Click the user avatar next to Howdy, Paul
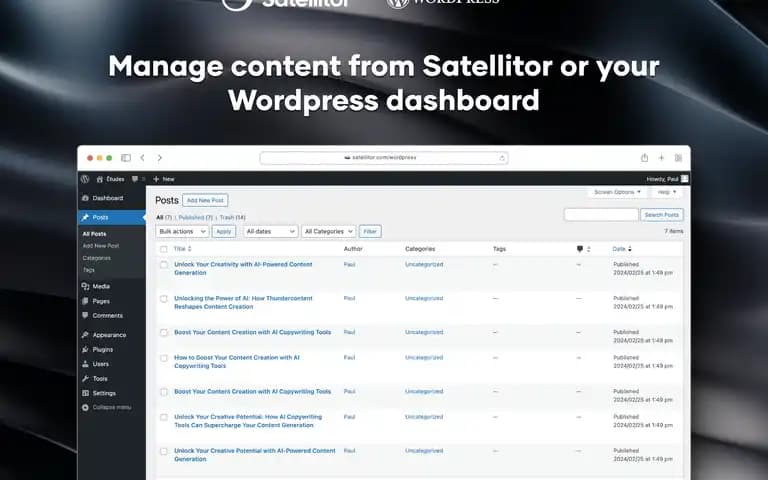The image size is (768, 480). coord(685,179)
